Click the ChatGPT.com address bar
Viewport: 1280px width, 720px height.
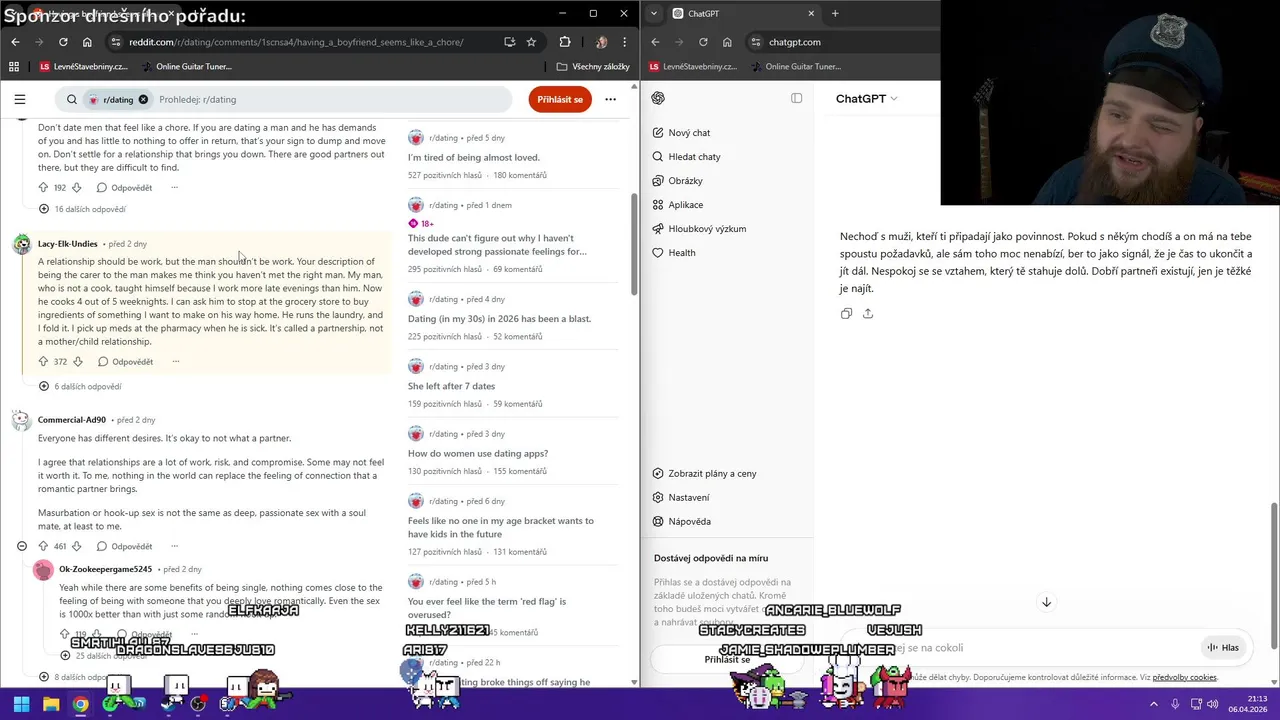point(795,42)
